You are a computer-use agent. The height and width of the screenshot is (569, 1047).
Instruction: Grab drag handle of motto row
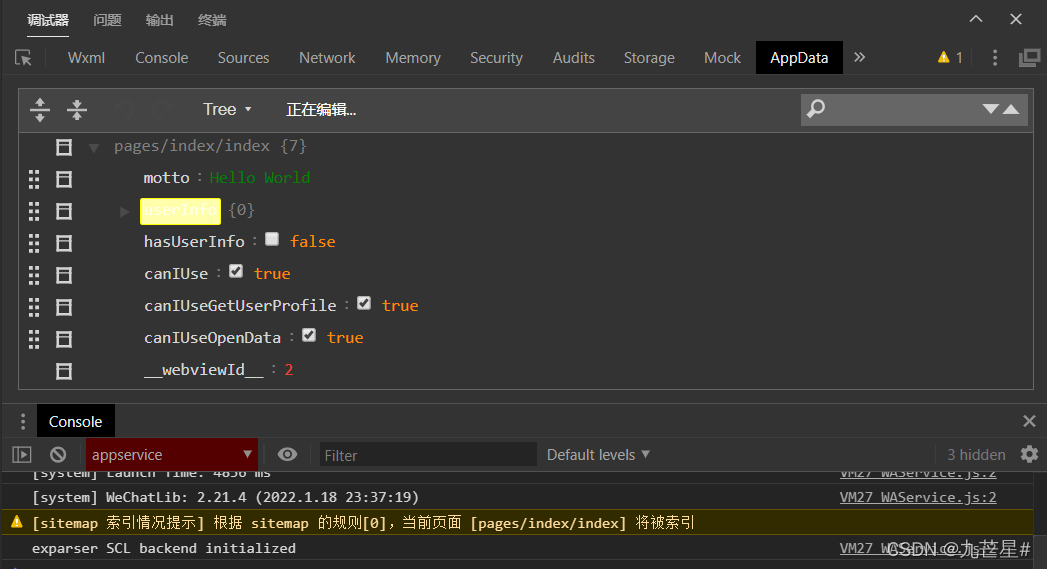click(x=34, y=179)
